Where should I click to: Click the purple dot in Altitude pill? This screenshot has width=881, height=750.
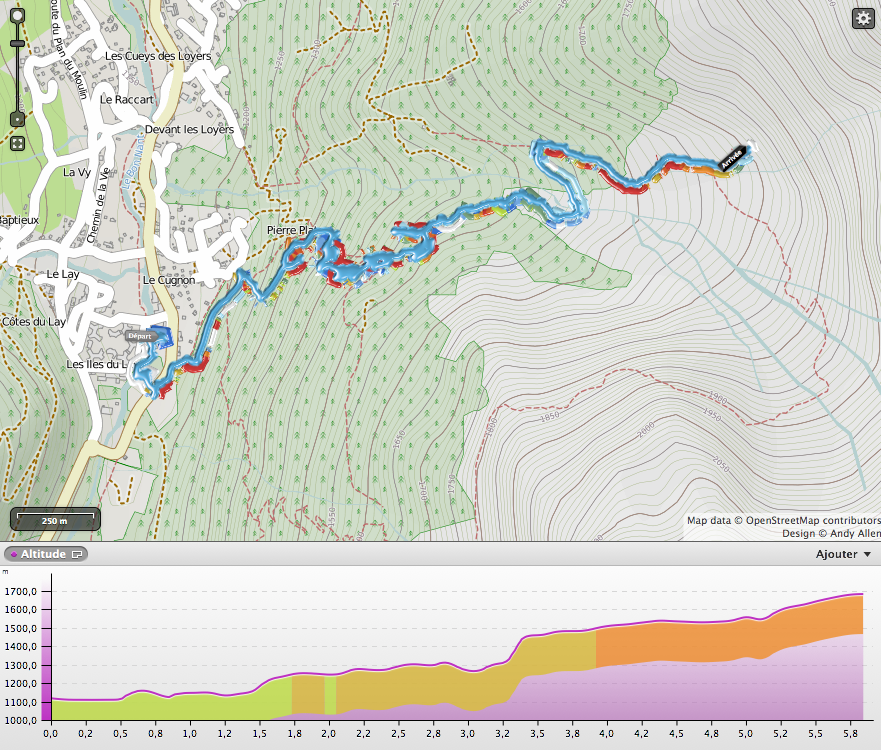point(13,554)
